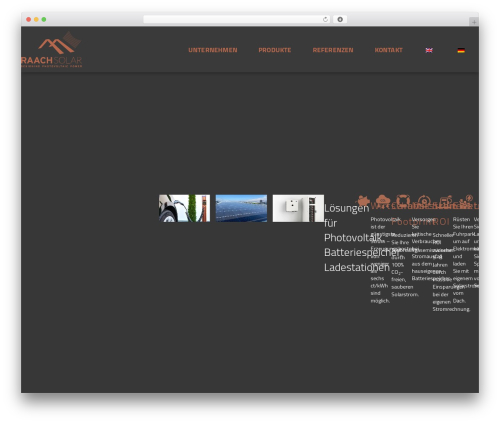The width and height of the screenshot is (500, 423).
Task: Click the macOS green maximize button
Action: point(44,19)
